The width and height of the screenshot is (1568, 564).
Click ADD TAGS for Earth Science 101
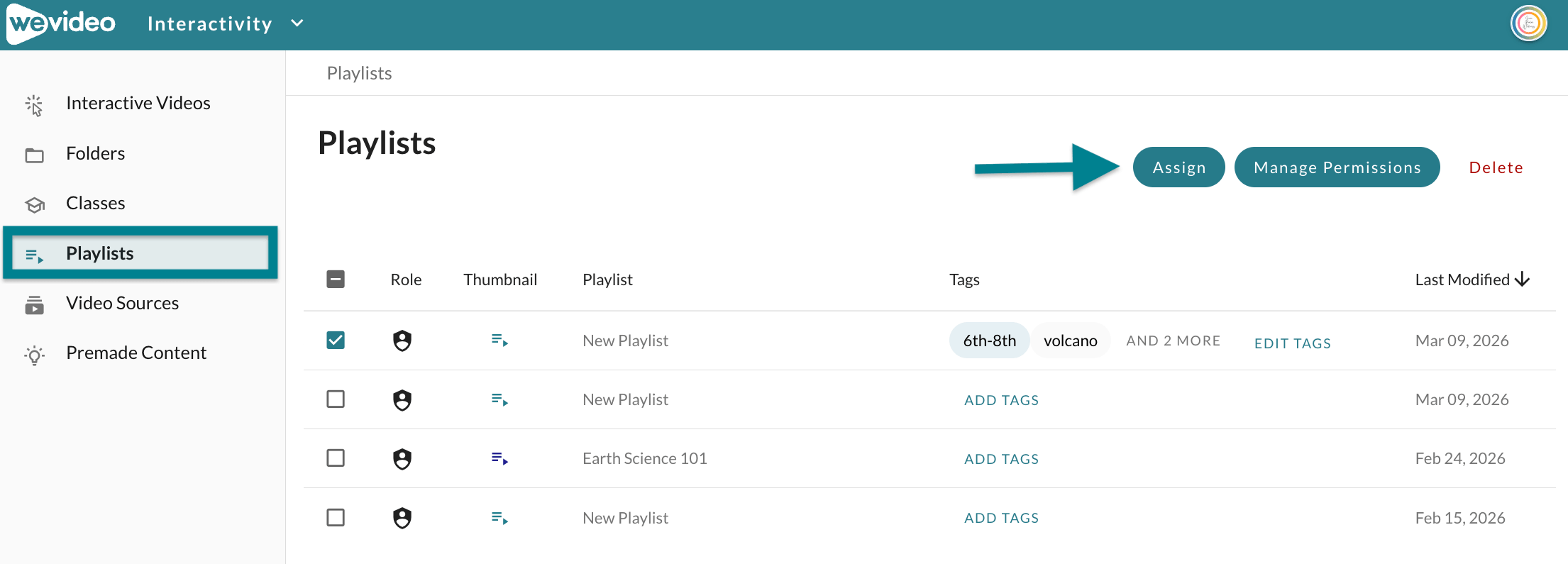point(1001,459)
